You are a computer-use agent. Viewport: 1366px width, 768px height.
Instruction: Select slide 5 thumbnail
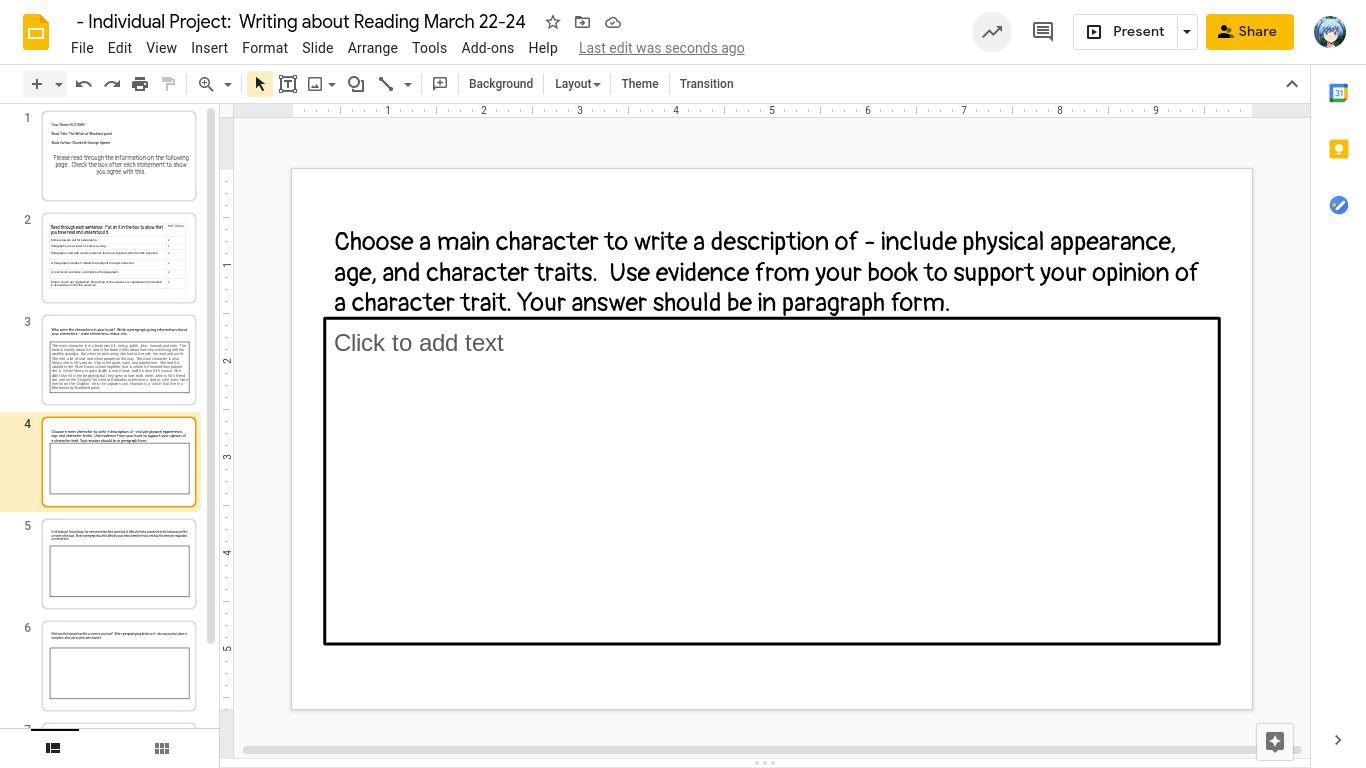click(119, 564)
